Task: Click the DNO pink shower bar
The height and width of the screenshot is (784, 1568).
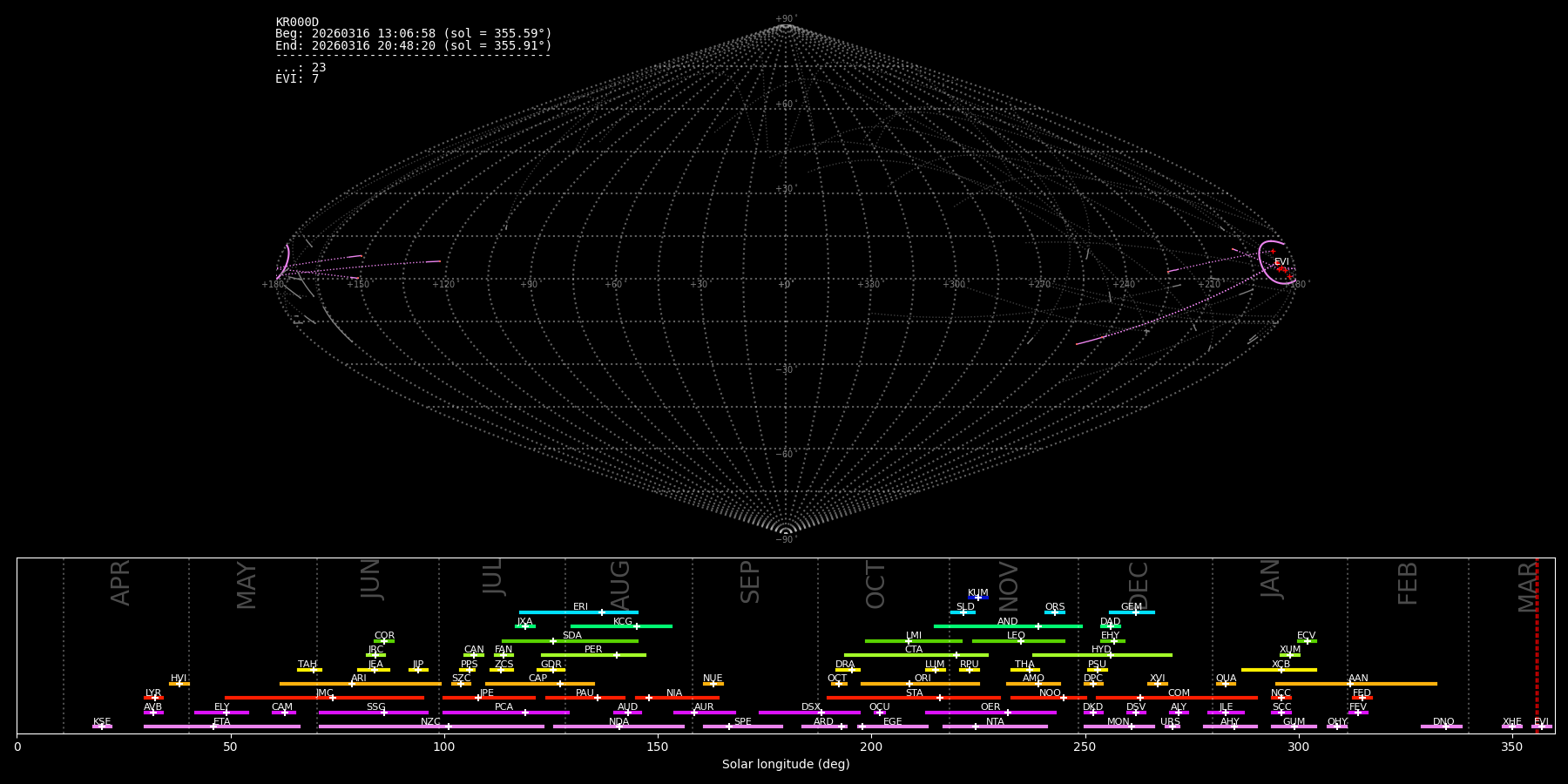Action: [1442, 727]
